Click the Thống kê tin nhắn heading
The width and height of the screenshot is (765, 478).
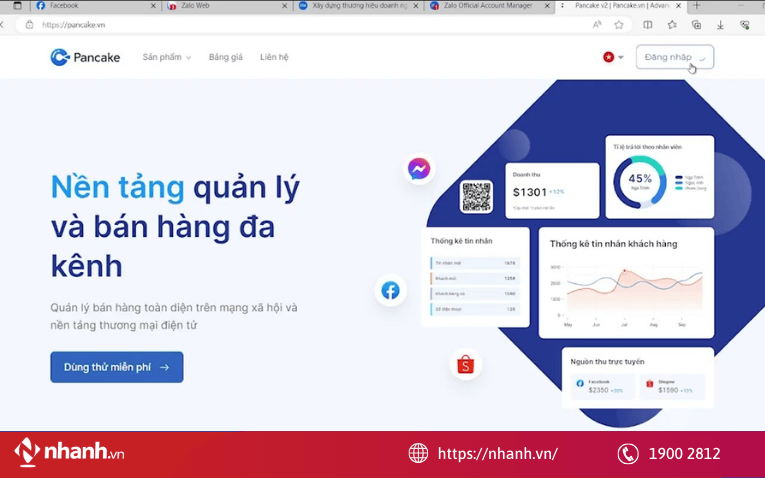pos(461,241)
